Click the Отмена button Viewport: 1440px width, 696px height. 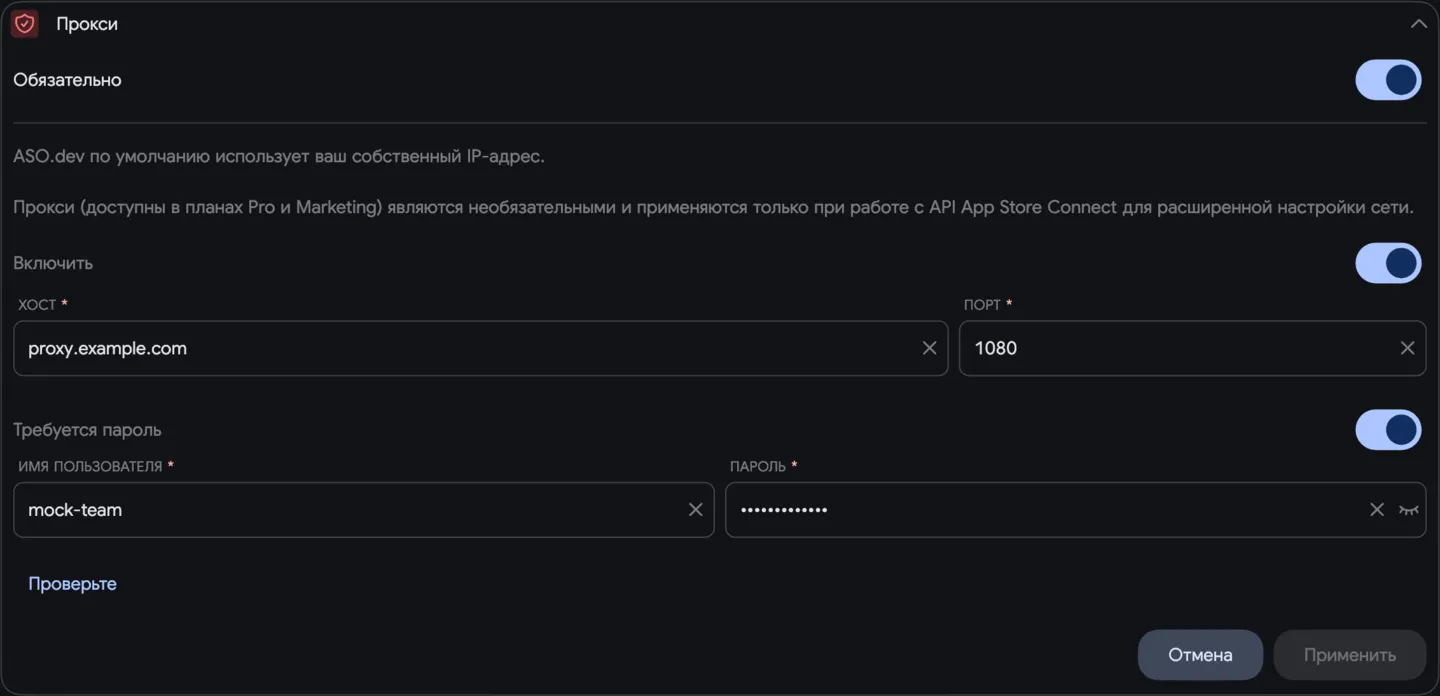coord(1200,655)
